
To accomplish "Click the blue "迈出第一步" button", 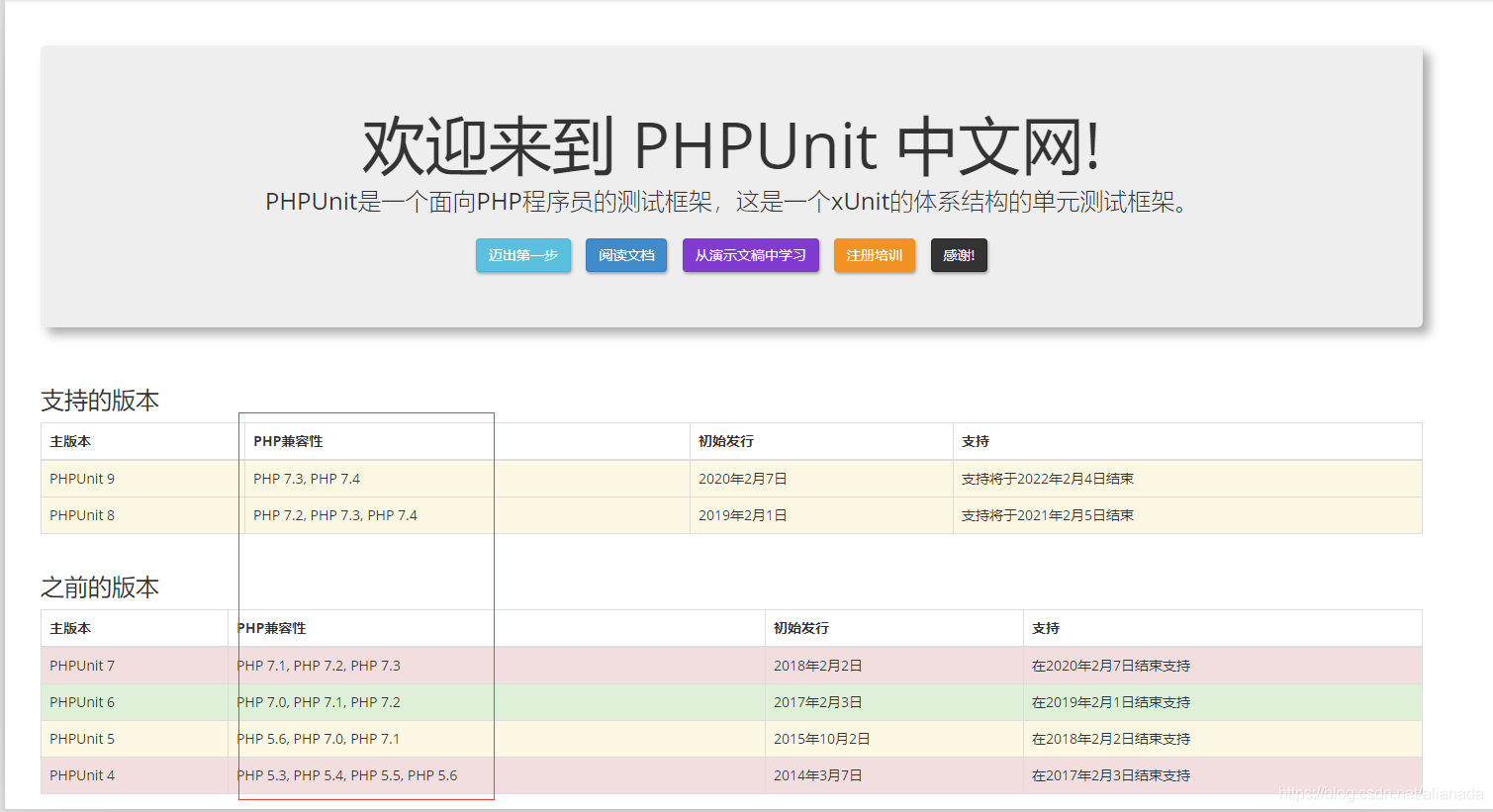I will pos(523,255).
